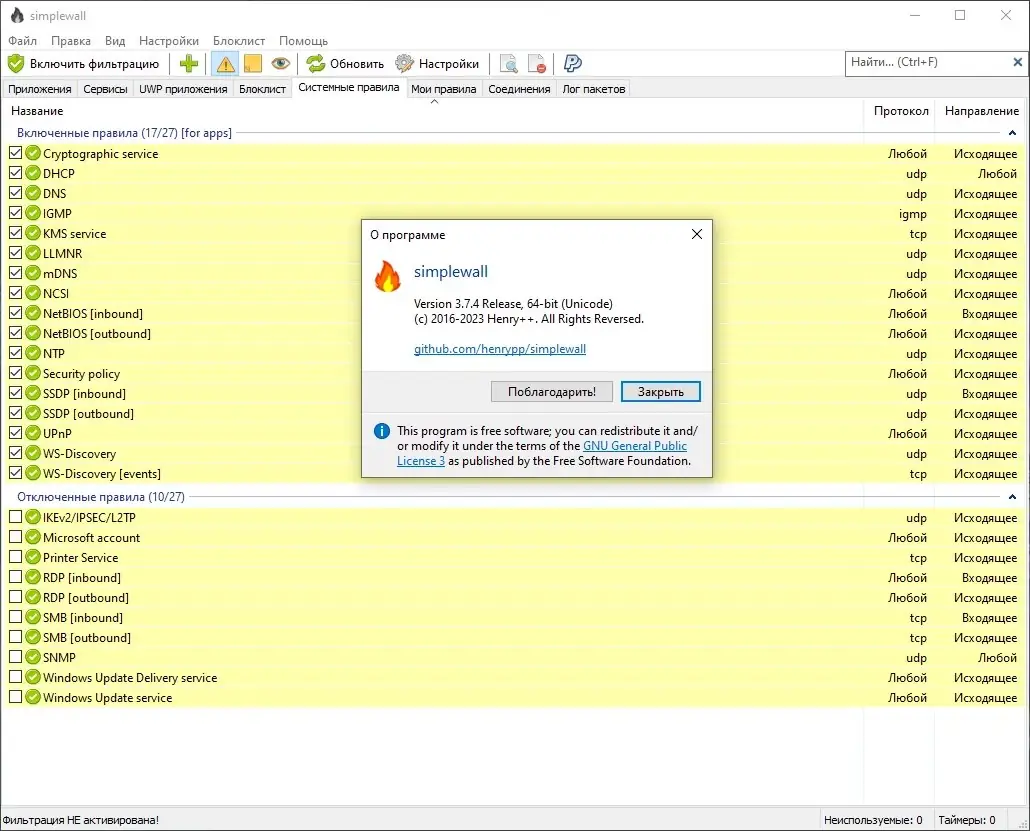Collapse the Отключенные правила group
1030x831 pixels.
pyautogui.click(x=1012, y=497)
